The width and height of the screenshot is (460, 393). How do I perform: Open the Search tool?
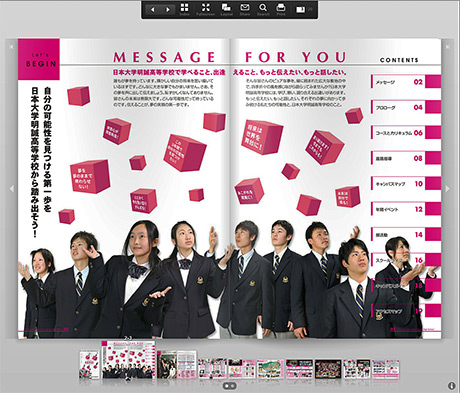pos(263,10)
